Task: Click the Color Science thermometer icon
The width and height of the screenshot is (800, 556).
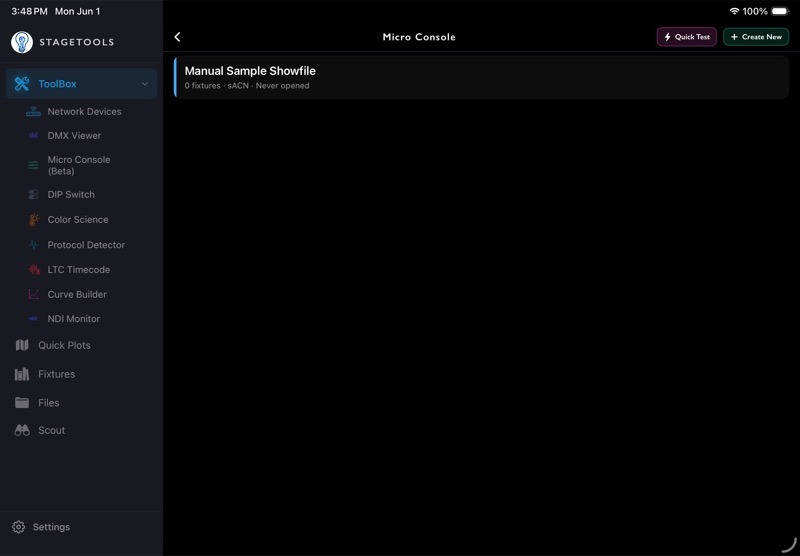Action: pos(34,220)
